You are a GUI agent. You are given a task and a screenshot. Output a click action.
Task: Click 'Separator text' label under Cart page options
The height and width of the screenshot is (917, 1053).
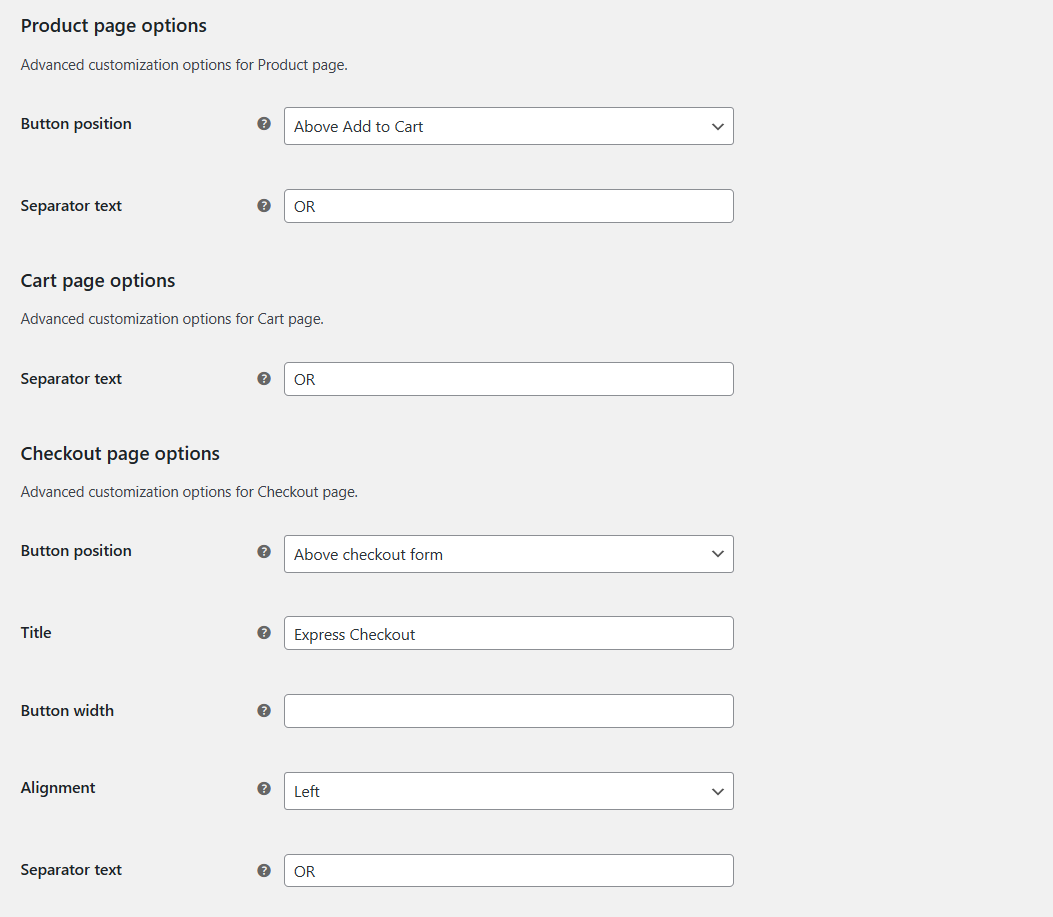(71, 379)
